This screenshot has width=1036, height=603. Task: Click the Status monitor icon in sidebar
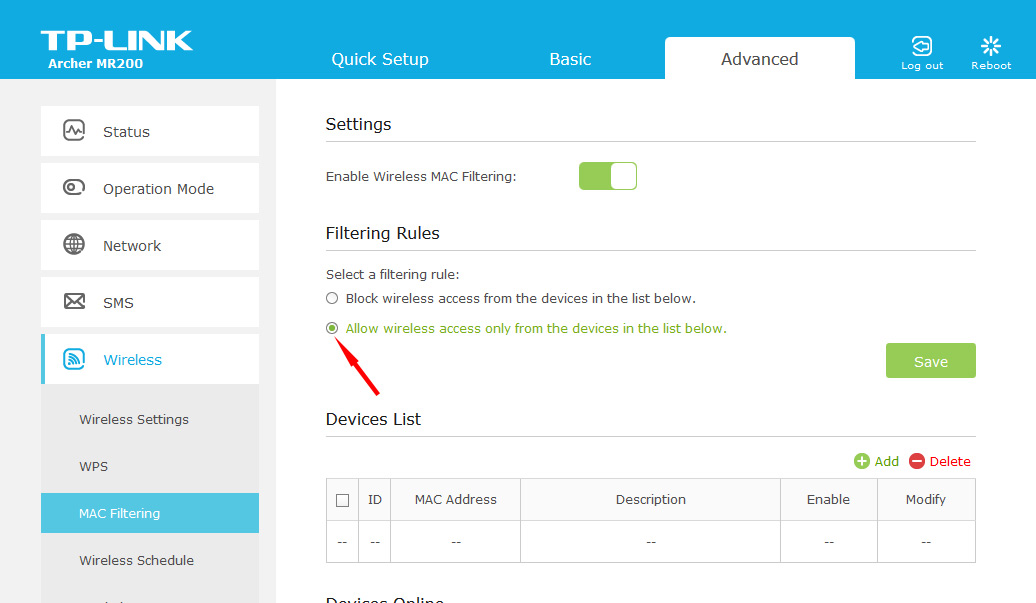point(74,131)
